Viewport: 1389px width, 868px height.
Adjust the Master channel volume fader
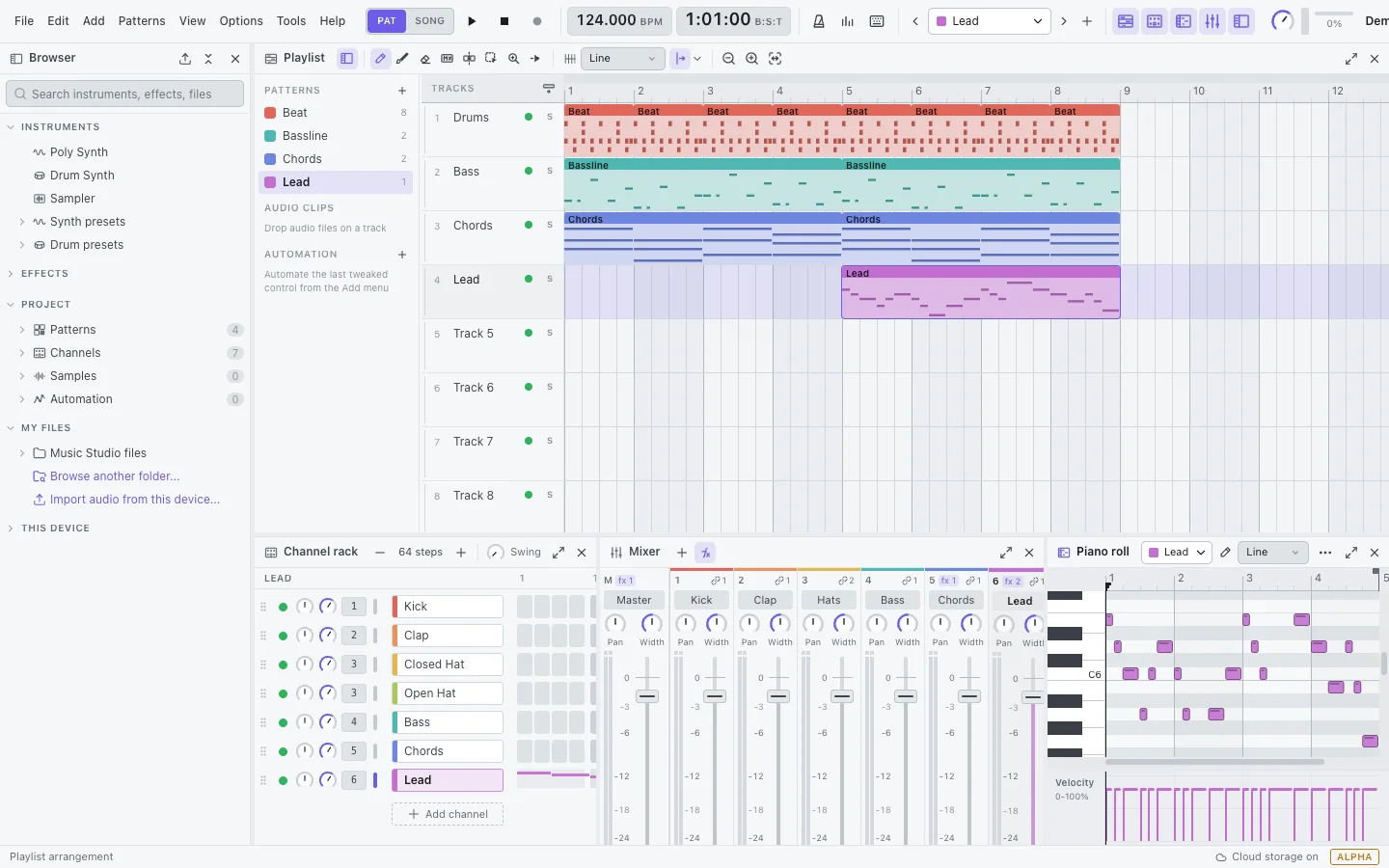coord(647,696)
